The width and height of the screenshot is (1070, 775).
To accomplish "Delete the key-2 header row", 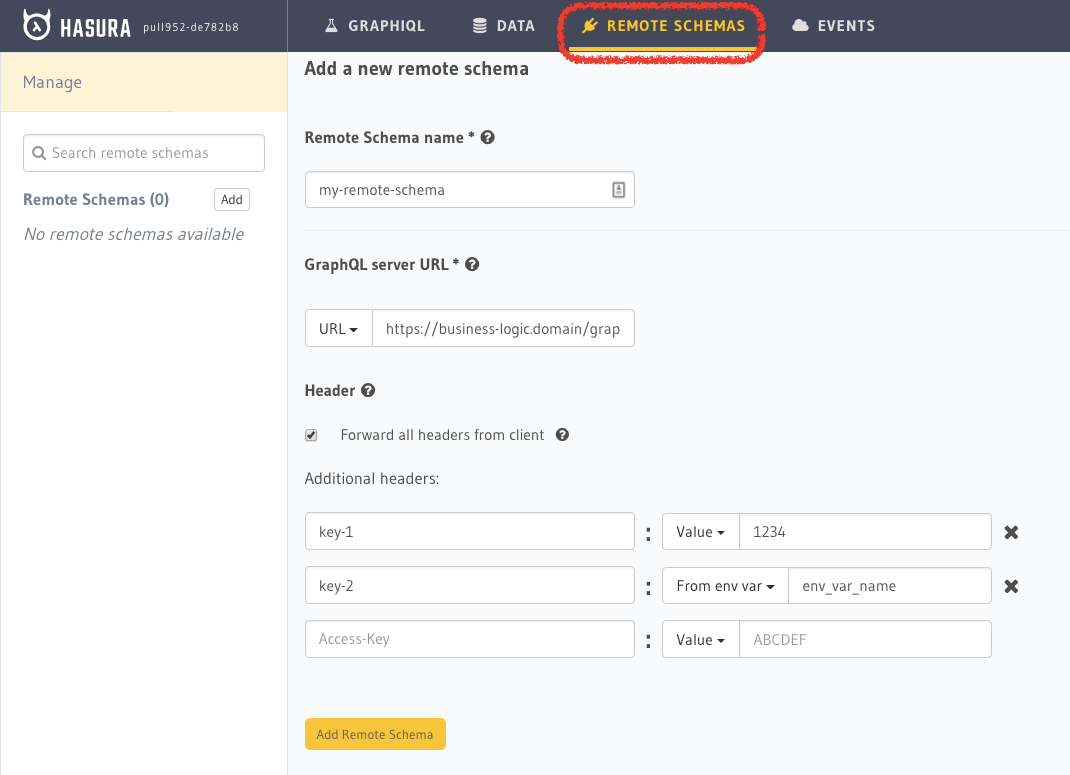I will pyautogui.click(x=1011, y=586).
